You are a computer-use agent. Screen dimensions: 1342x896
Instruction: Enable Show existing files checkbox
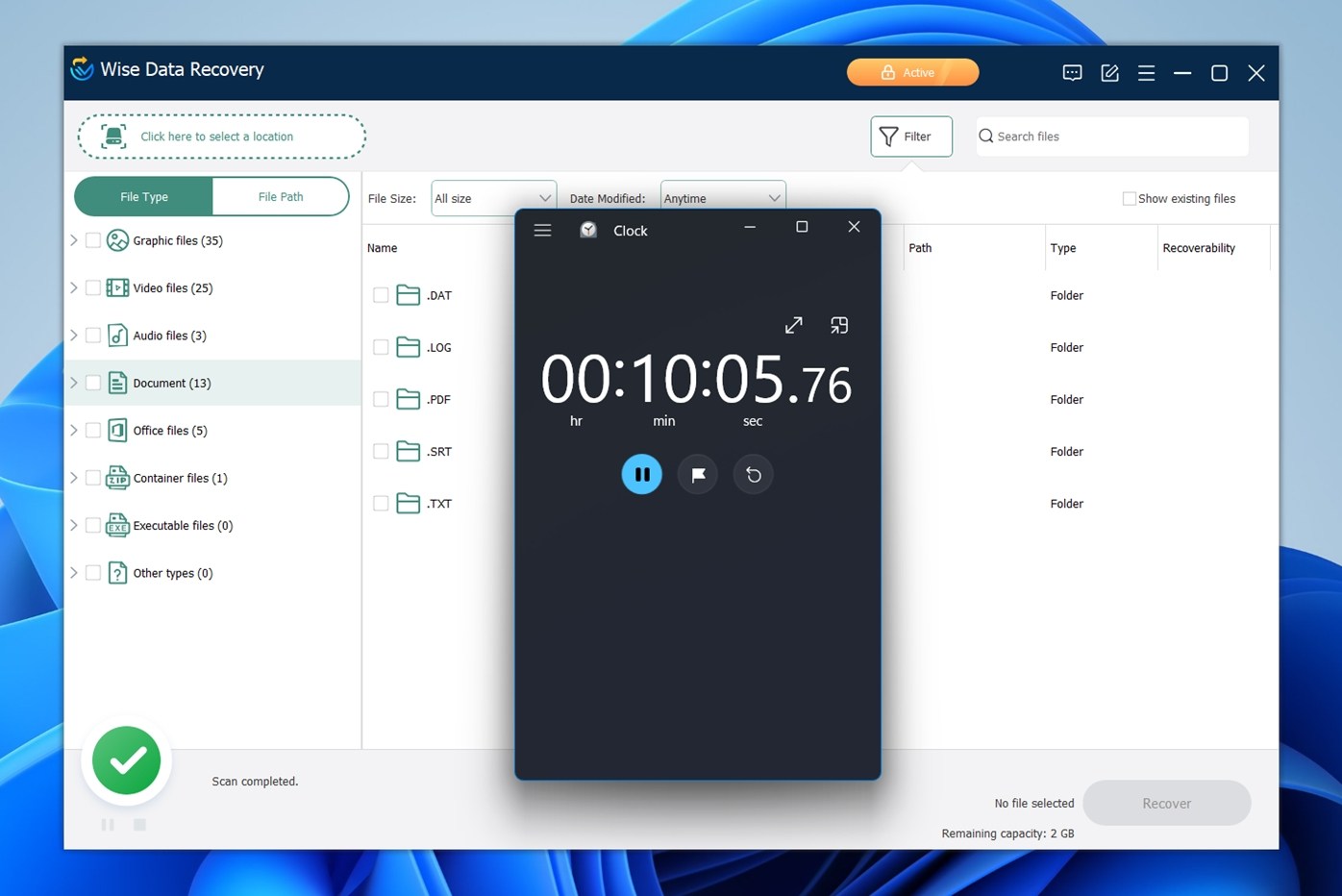pos(1130,198)
